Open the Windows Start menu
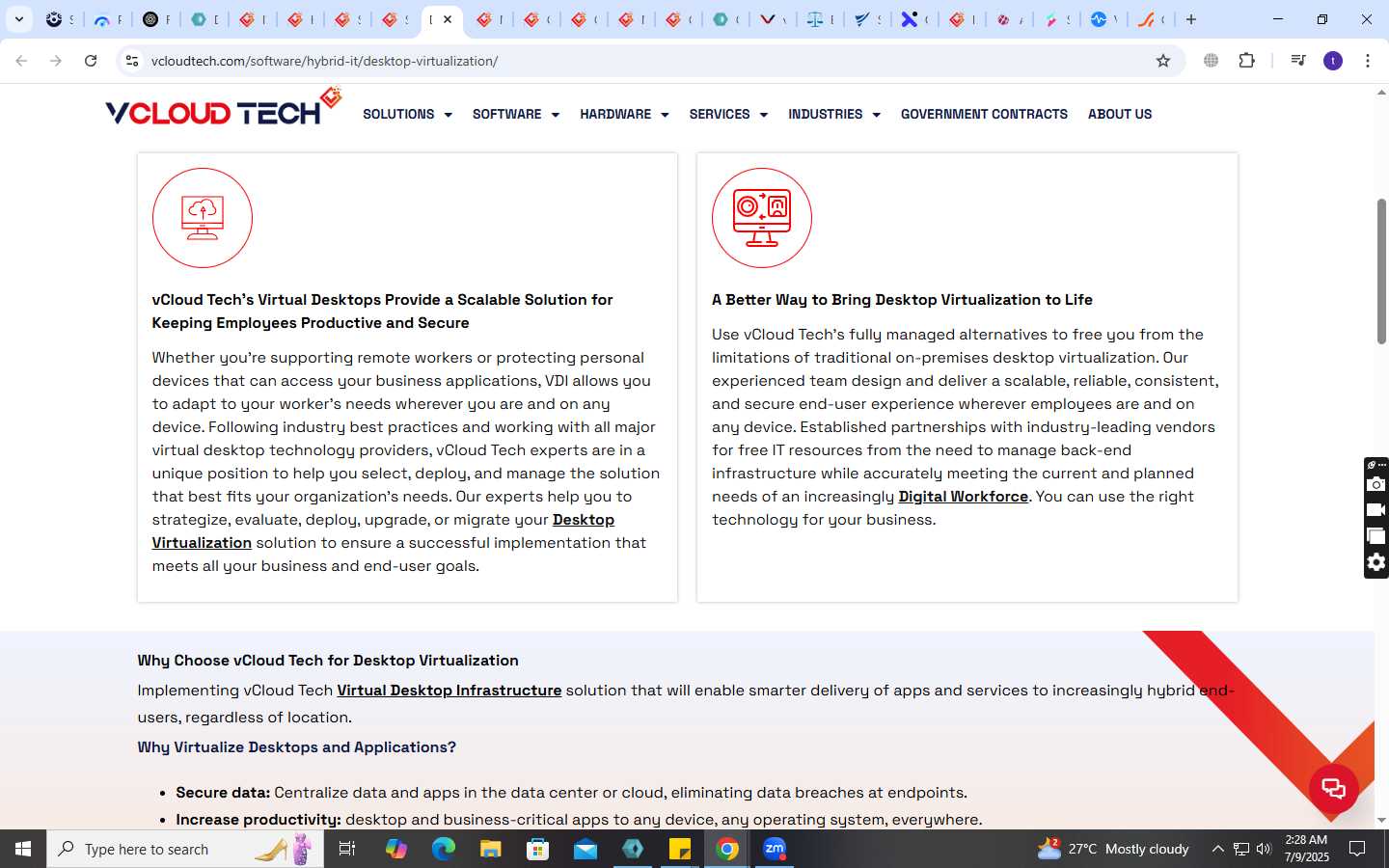This screenshot has width=1389, height=868. [x=23, y=849]
